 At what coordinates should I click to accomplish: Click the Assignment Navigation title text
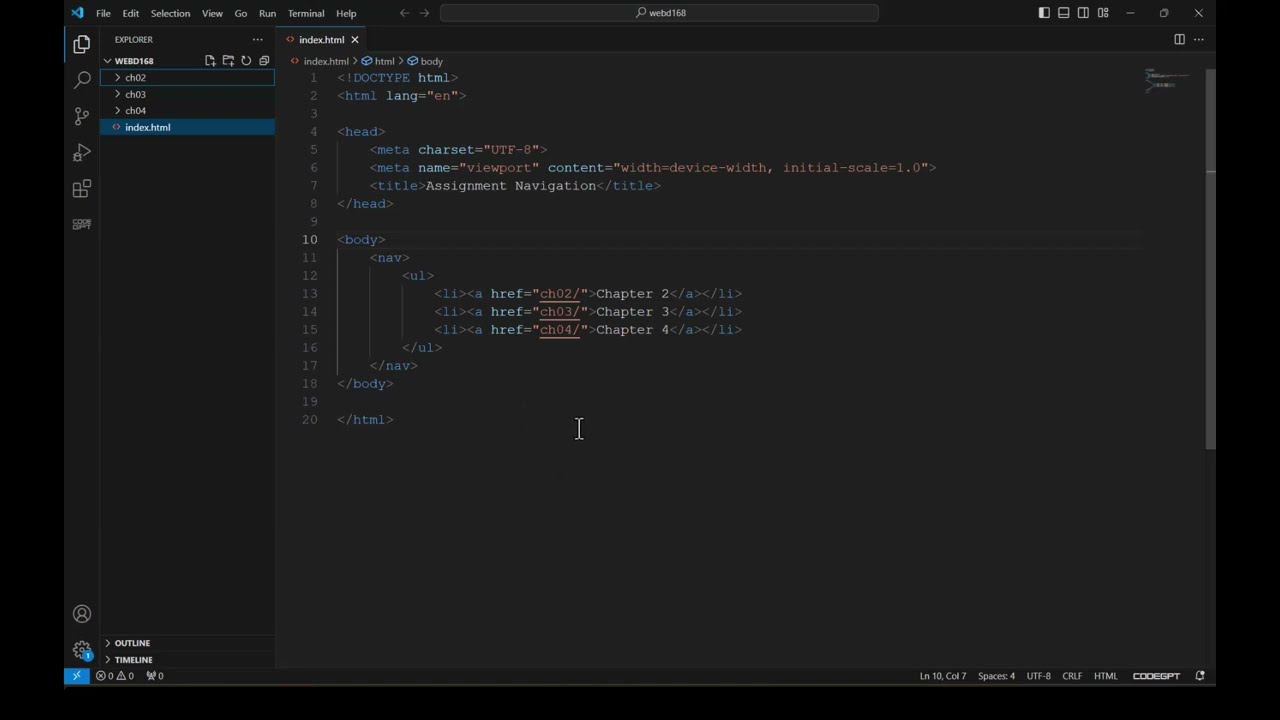[x=511, y=186]
